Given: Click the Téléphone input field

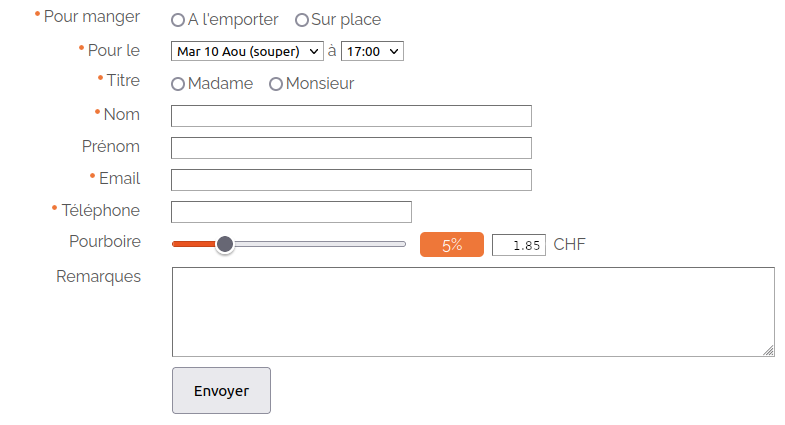Looking at the screenshot, I should 291,212.
